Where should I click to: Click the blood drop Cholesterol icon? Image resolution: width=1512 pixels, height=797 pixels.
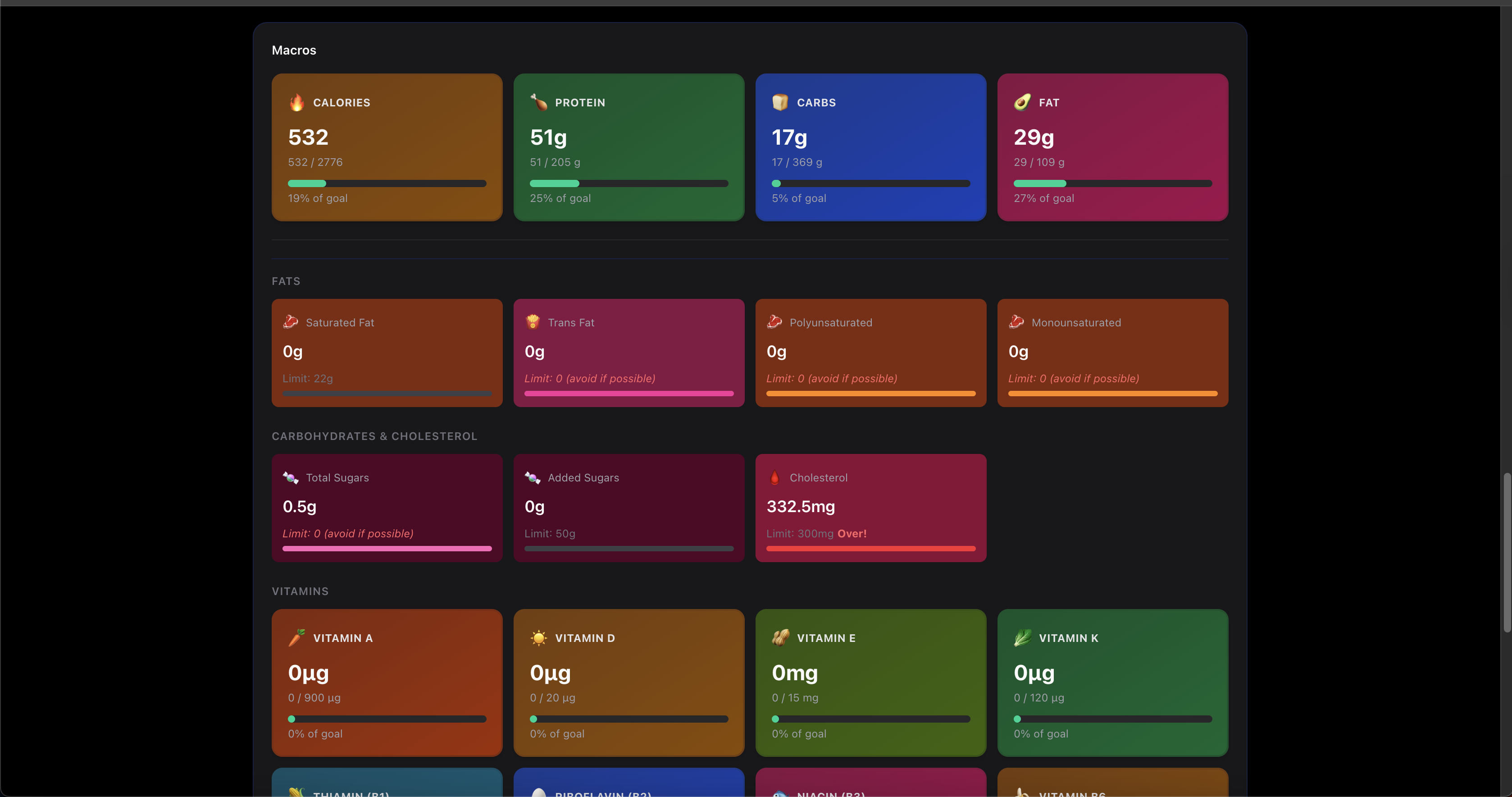point(774,477)
